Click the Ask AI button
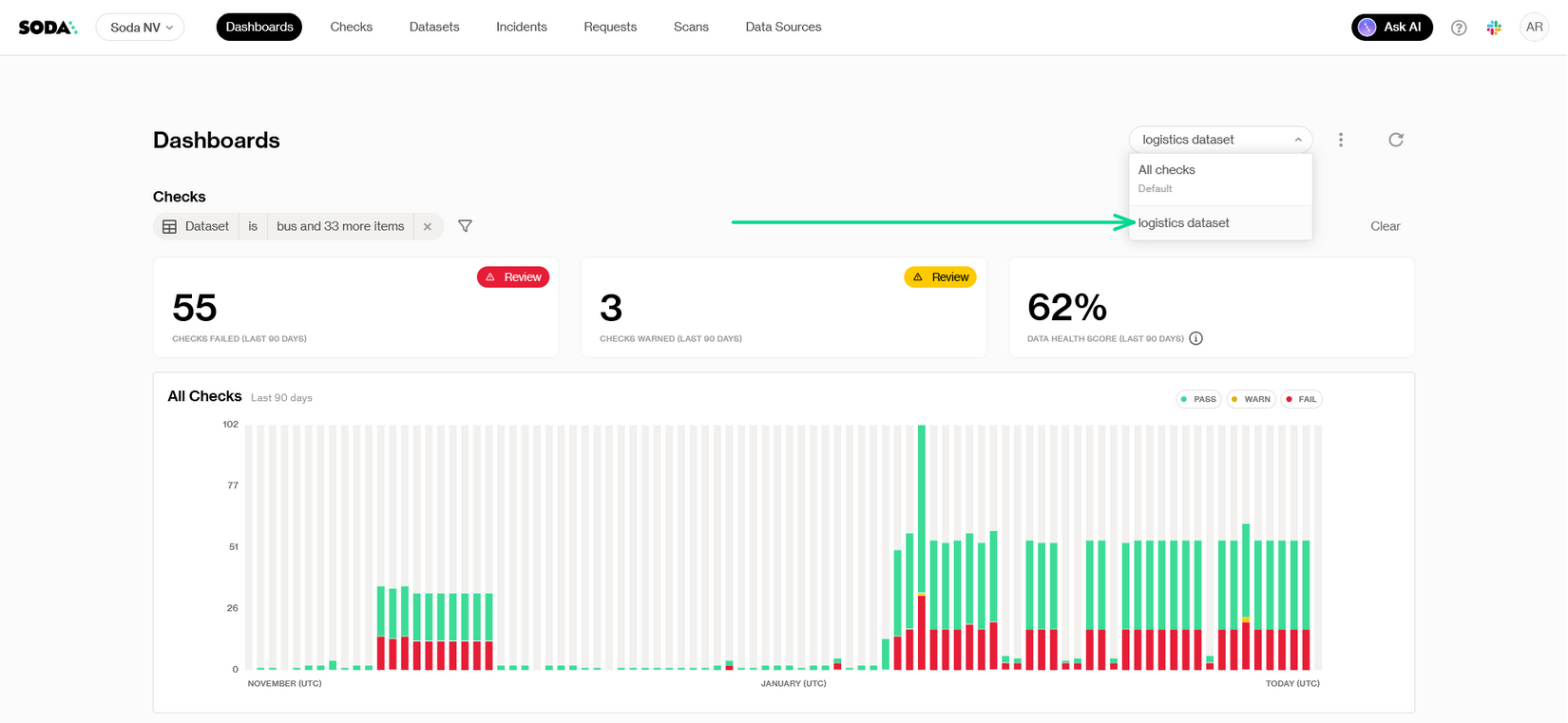The height and width of the screenshot is (723, 1568). coord(1391,28)
